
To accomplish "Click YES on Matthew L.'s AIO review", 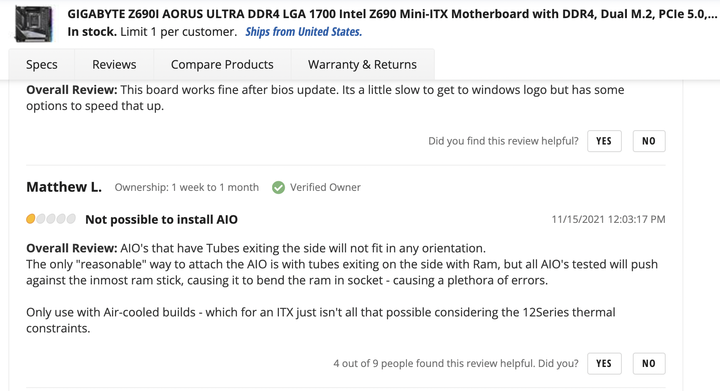I will pos(604,363).
